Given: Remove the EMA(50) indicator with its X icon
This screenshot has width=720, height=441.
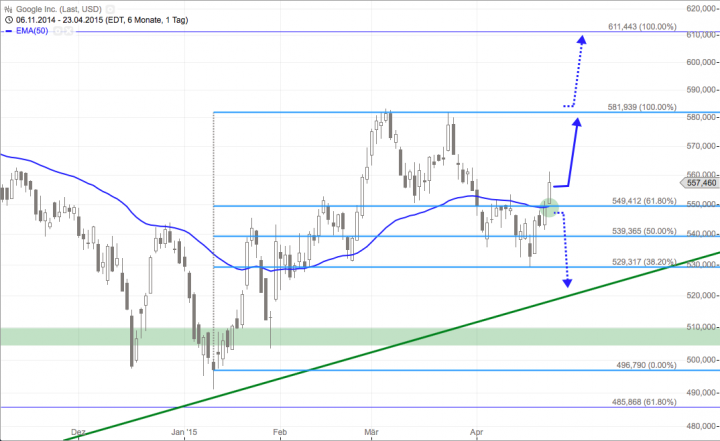Looking at the screenshot, I should [x=69, y=31].
